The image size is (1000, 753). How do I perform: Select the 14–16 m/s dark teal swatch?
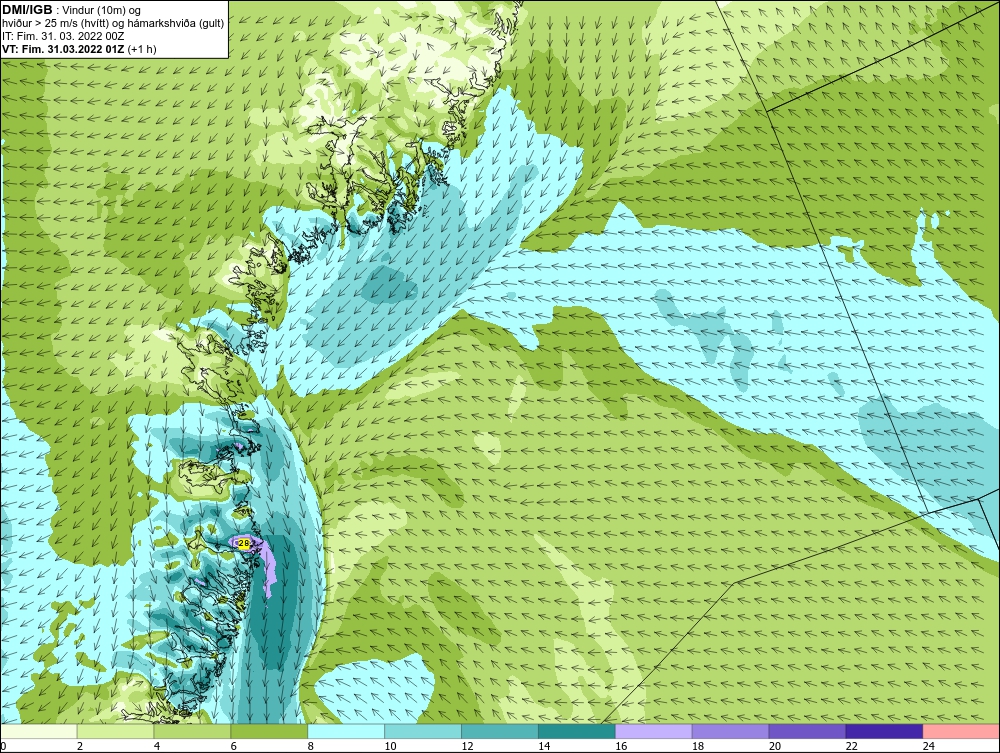click(x=577, y=731)
